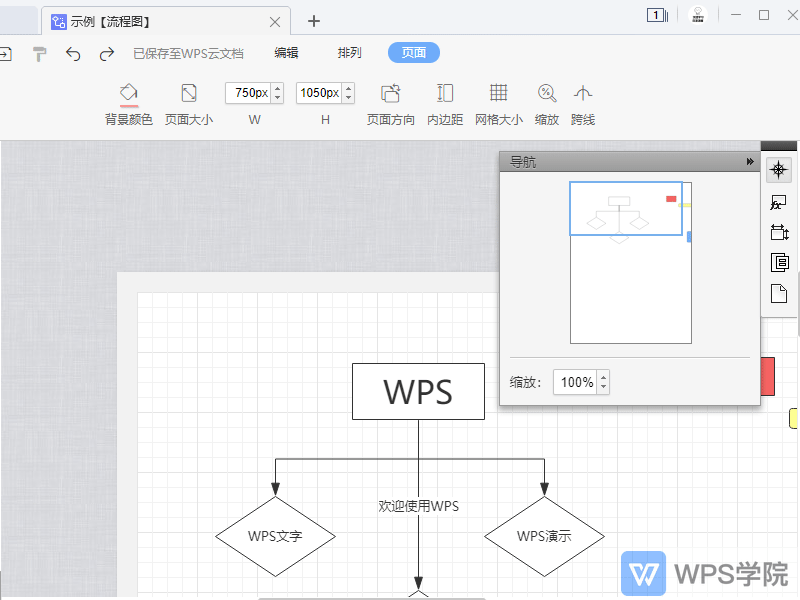Select the WPS演示 diamond shape
This screenshot has height=600, width=800.
[x=544, y=536]
